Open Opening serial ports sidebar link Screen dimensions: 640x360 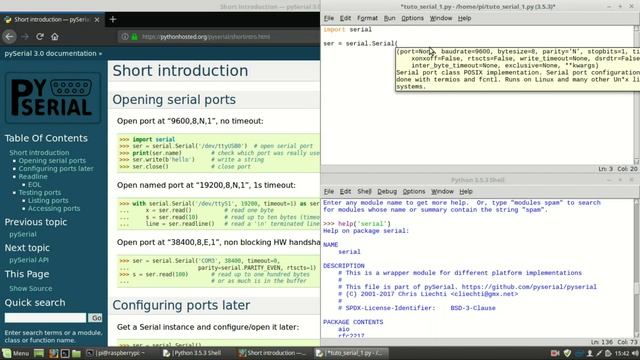pos(52,161)
